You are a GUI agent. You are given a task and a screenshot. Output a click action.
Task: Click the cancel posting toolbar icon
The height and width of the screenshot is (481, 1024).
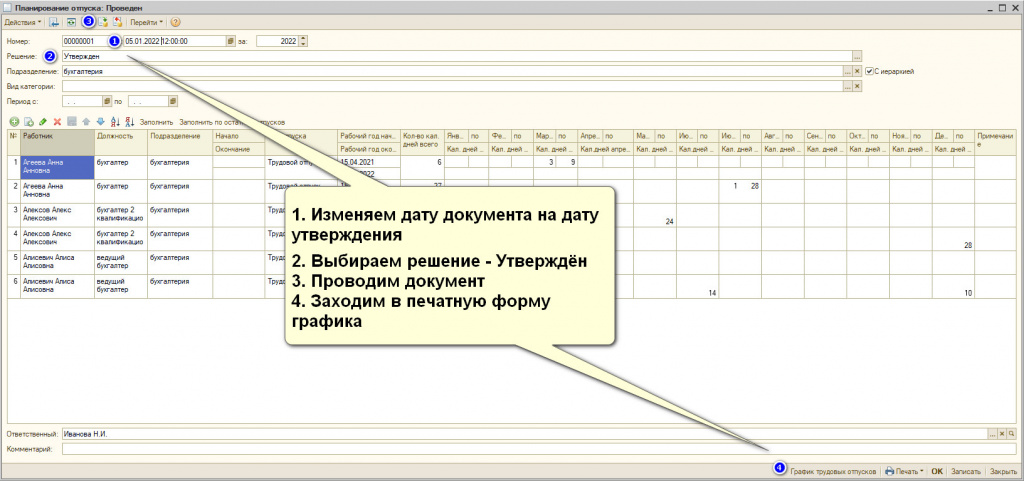coord(118,22)
